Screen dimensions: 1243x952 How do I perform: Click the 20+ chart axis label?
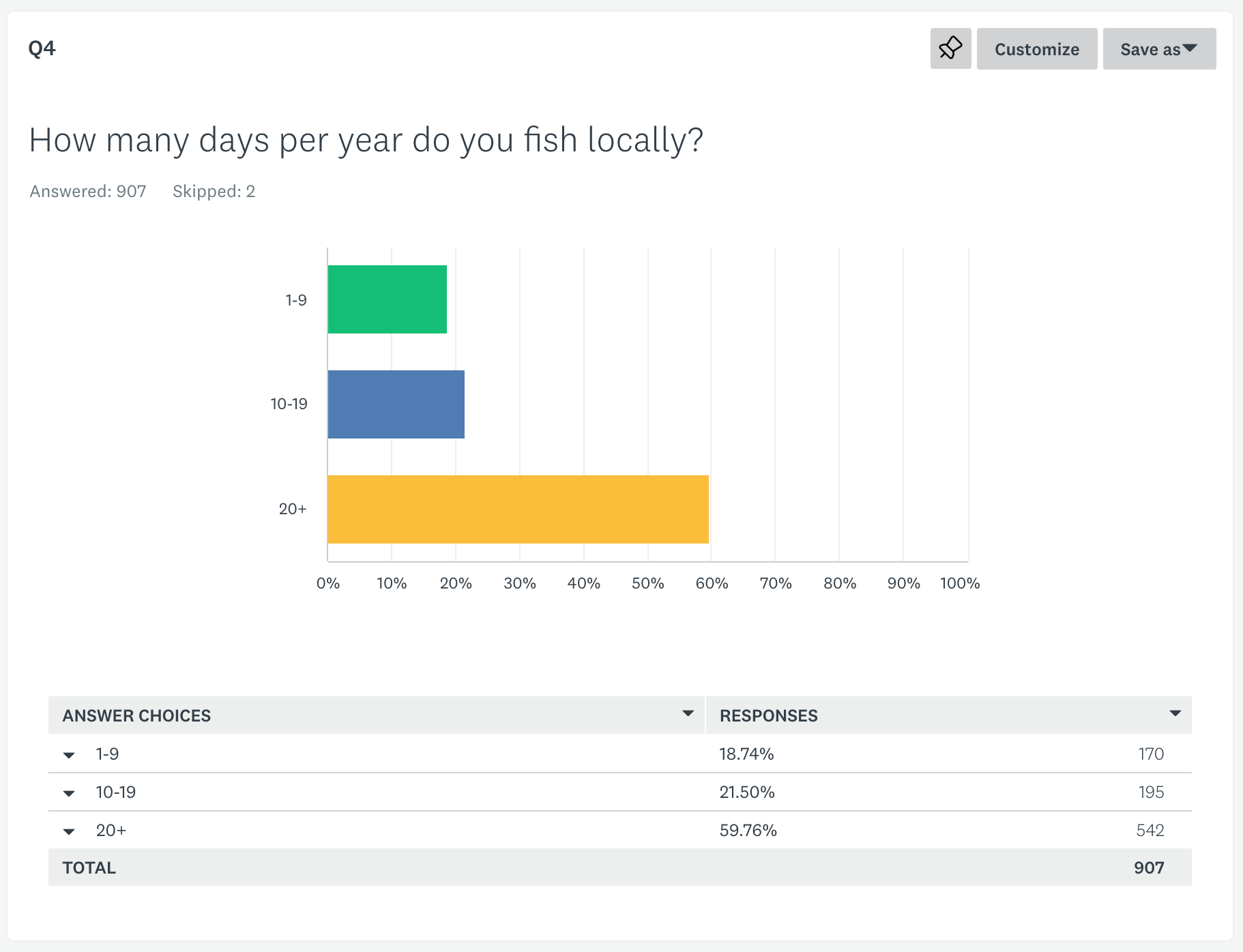tap(293, 509)
